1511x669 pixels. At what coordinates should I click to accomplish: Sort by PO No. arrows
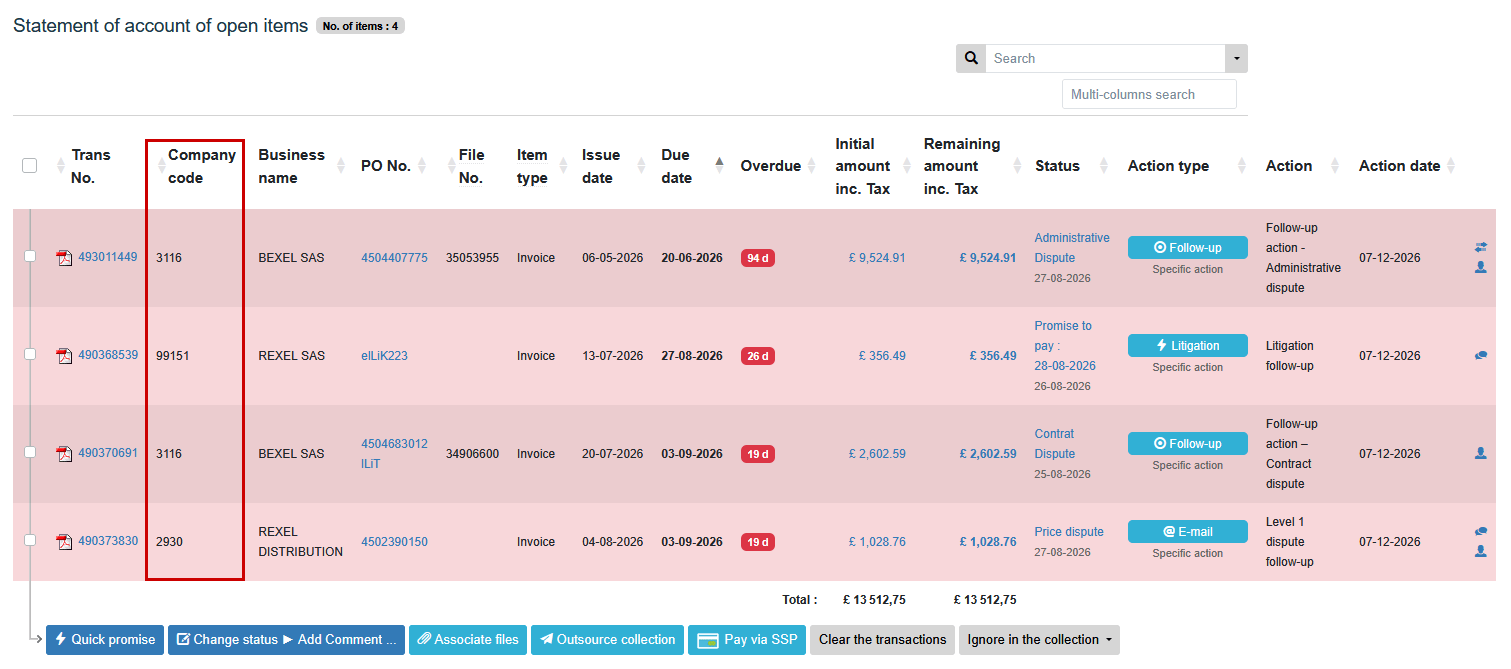422,166
